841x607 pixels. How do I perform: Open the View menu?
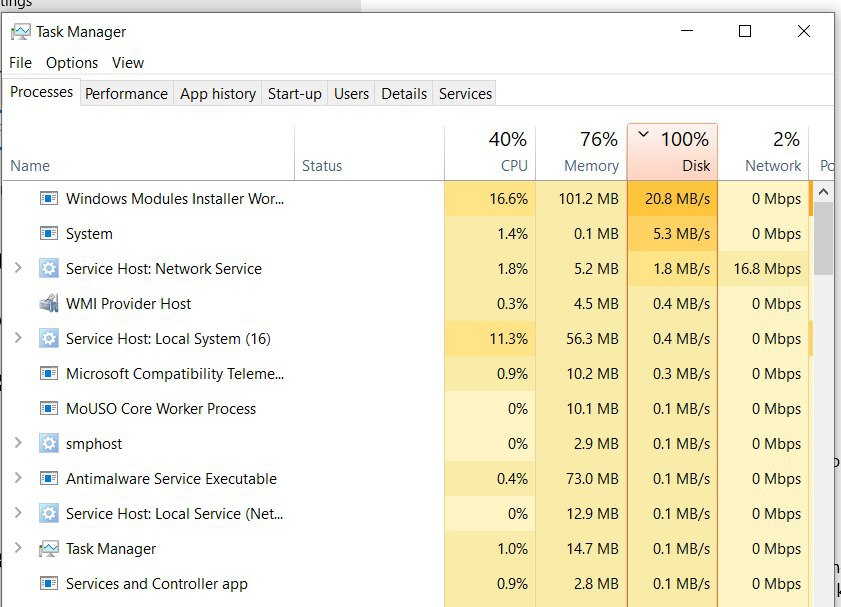[128, 63]
